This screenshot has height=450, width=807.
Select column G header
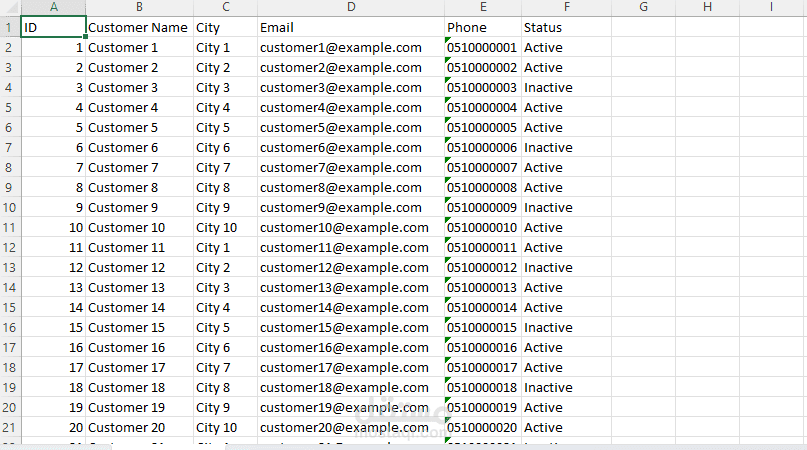tap(643, 7)
